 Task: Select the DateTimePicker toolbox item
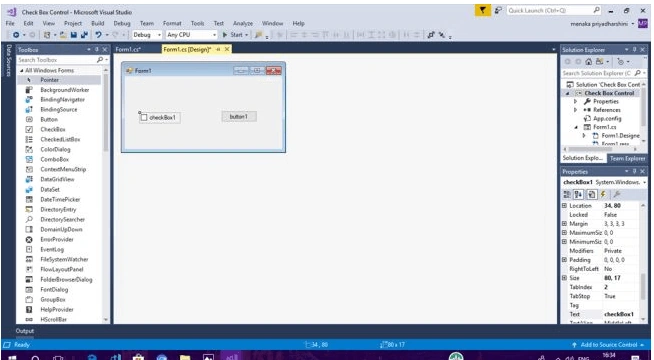[x=60, y=199]
